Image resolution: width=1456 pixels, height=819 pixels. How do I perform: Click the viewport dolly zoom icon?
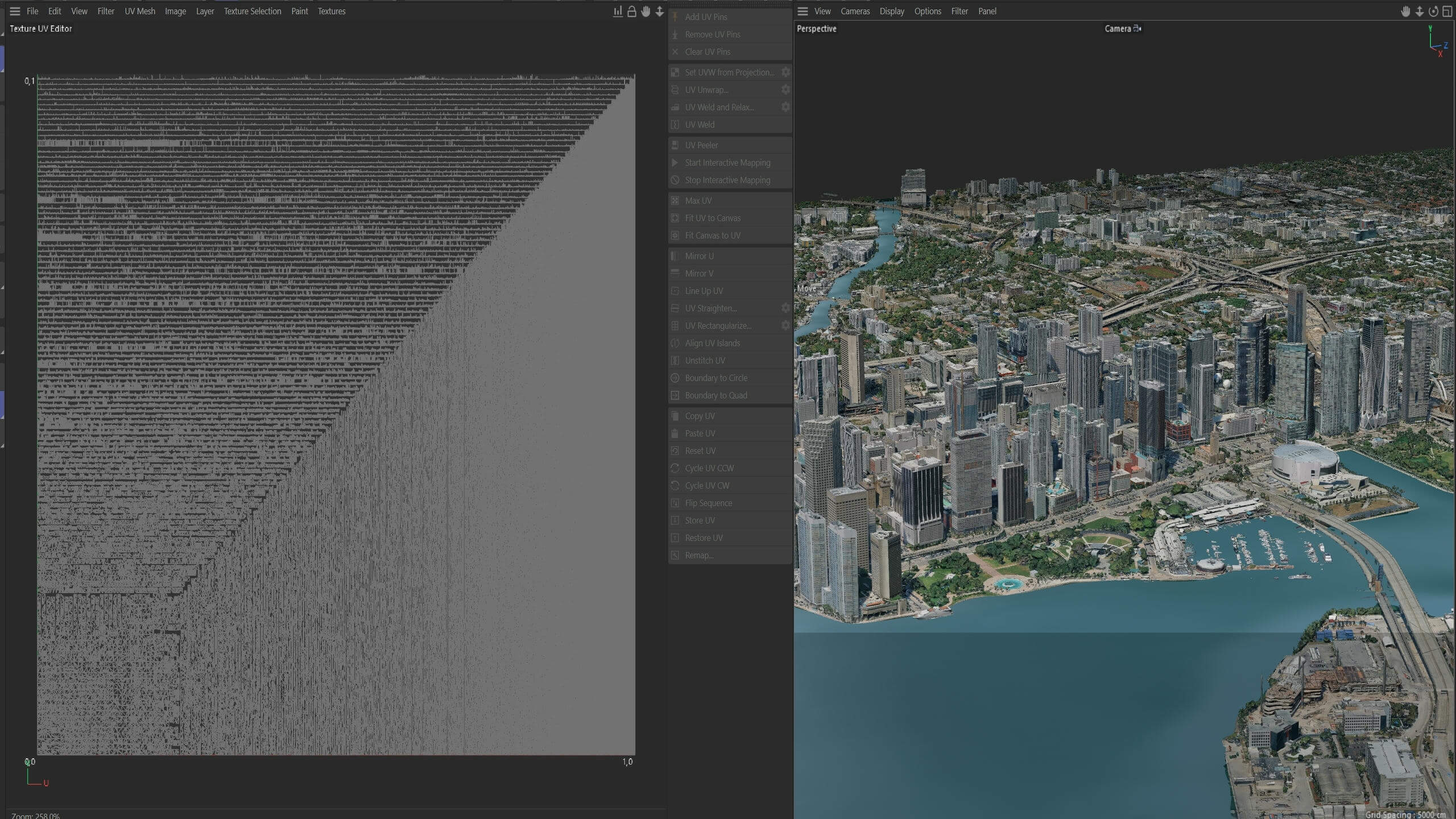click(x=1420, y=11)
